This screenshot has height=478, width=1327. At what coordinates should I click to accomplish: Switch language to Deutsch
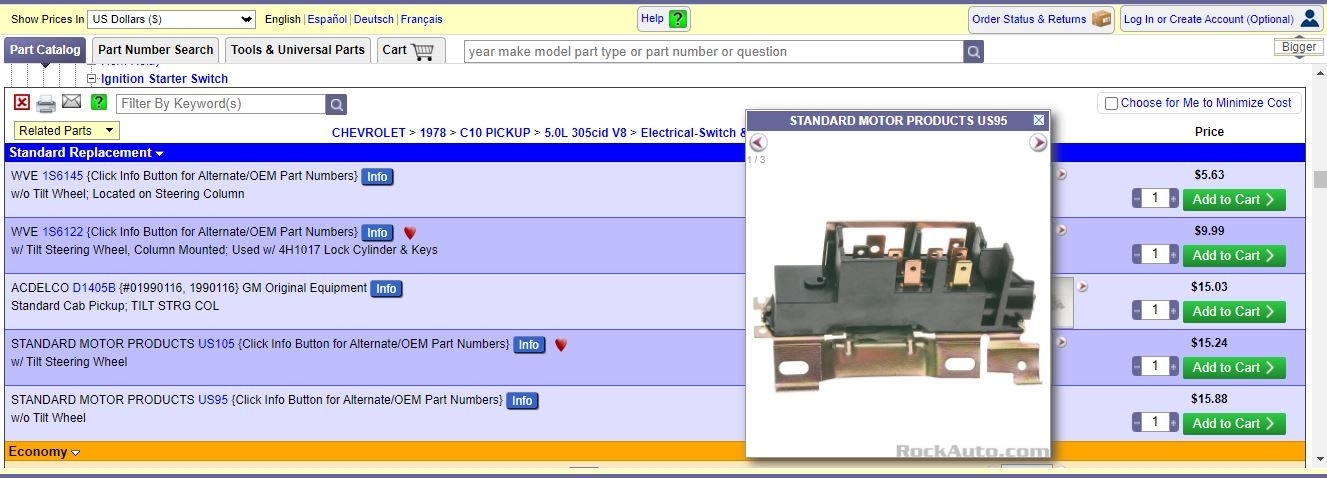tap(374, 19)
